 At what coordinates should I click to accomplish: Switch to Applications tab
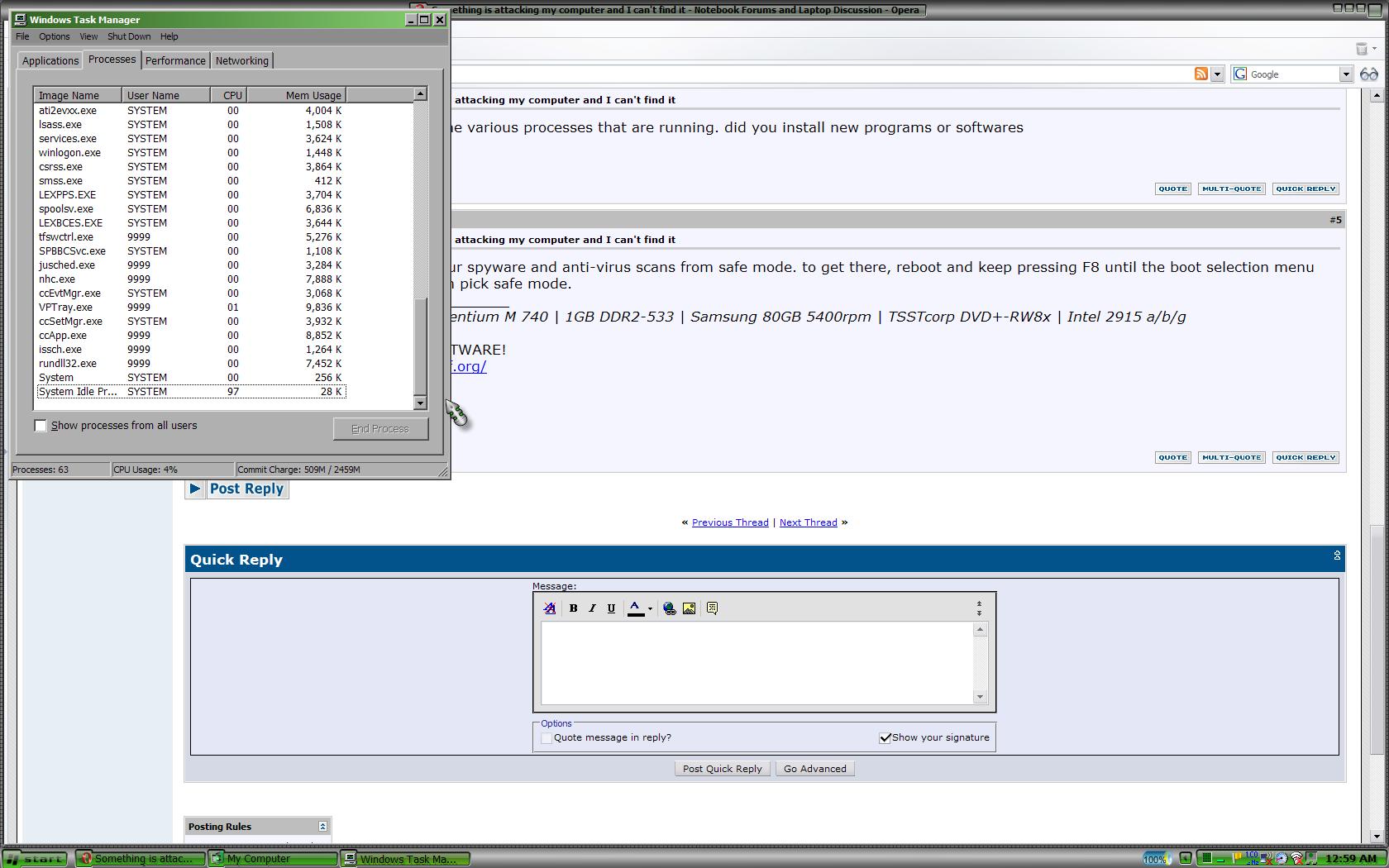tap(50, 60)
